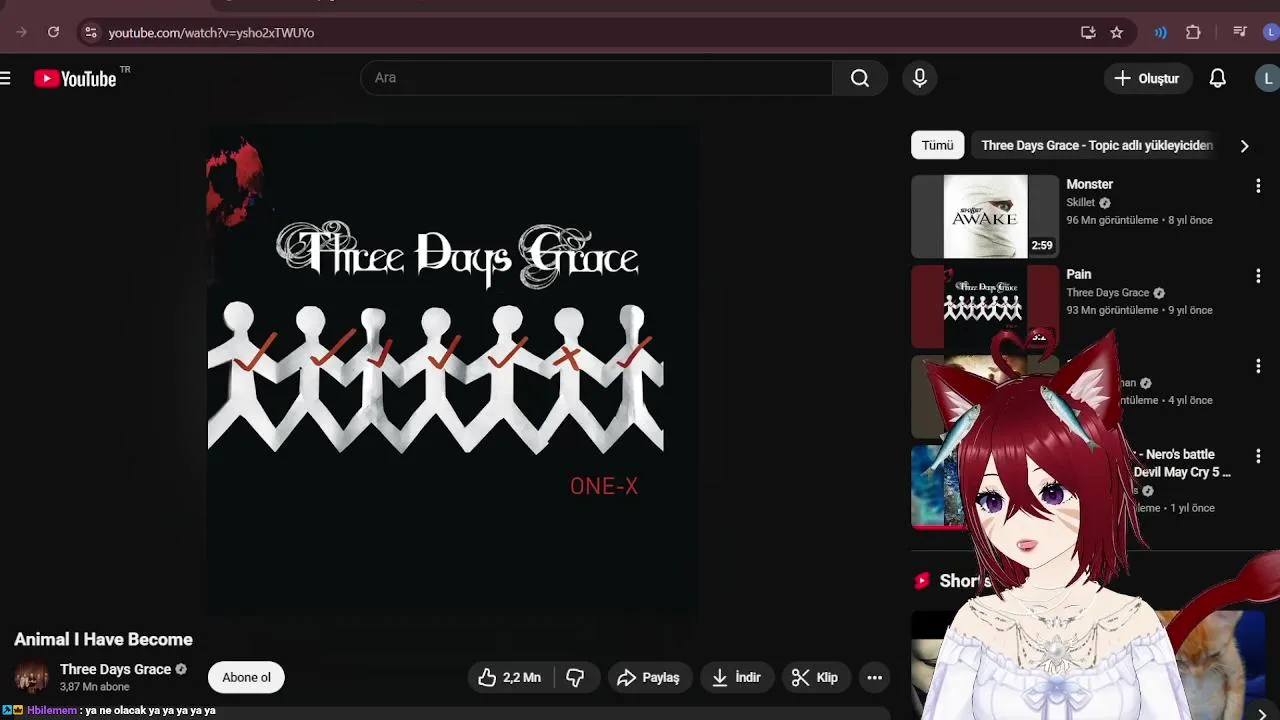
Task: View site information in the address bar
Action: (90, 32)
